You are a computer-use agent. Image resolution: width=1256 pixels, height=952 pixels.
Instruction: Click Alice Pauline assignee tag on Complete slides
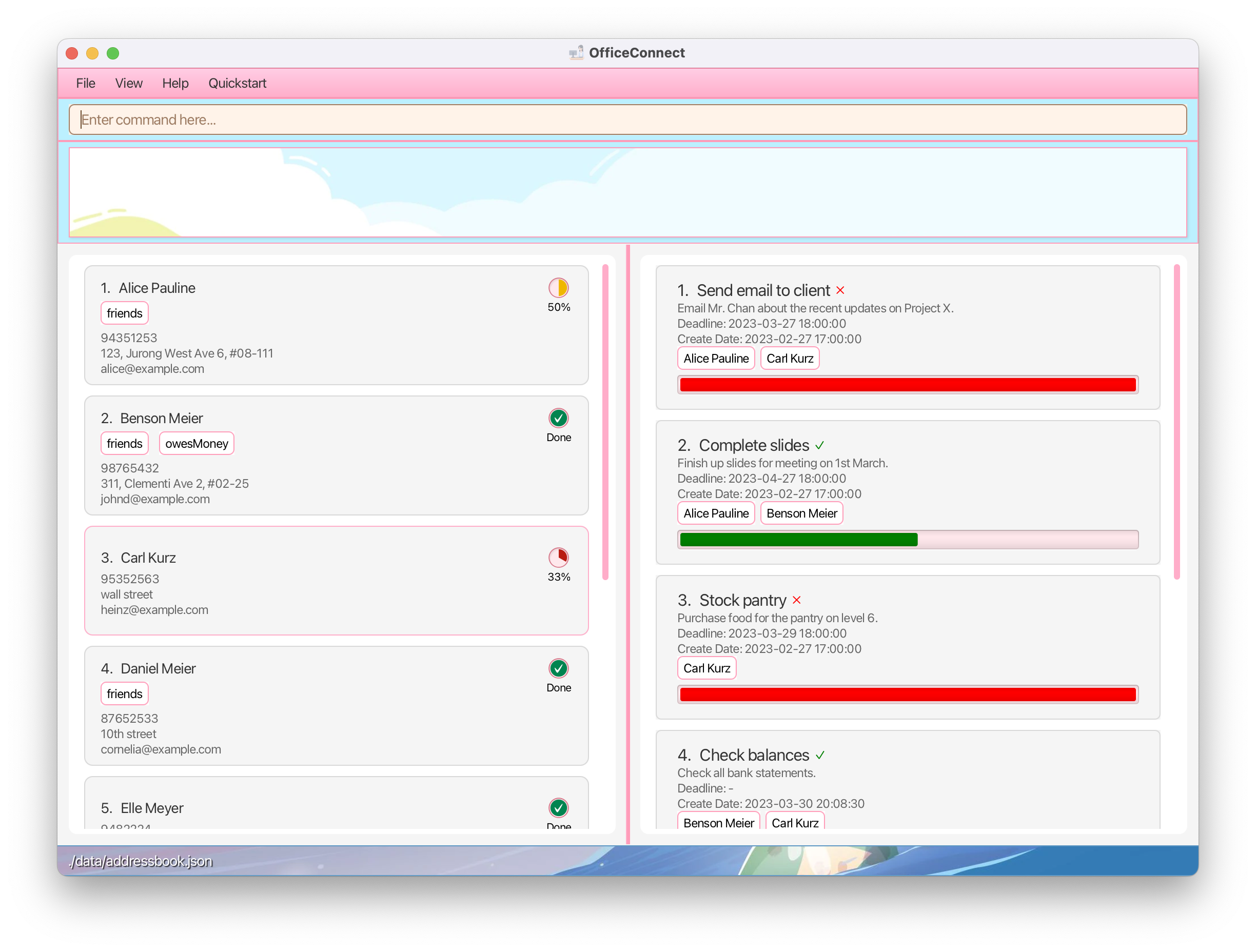coord(716,514)
